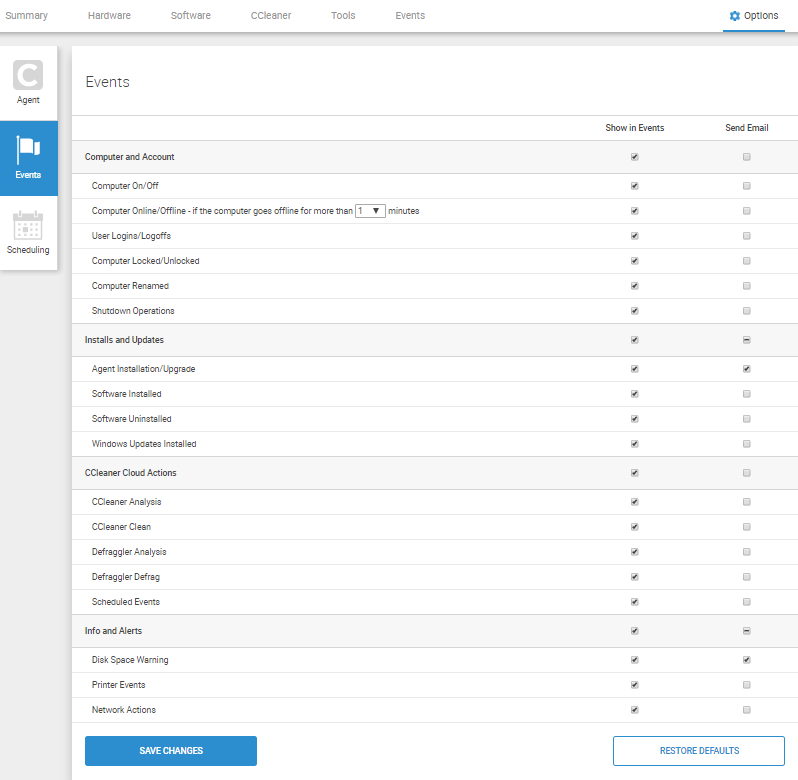Open the Agent settings icon in sidebar
The image size is (798, 780).
pos(28,75)
